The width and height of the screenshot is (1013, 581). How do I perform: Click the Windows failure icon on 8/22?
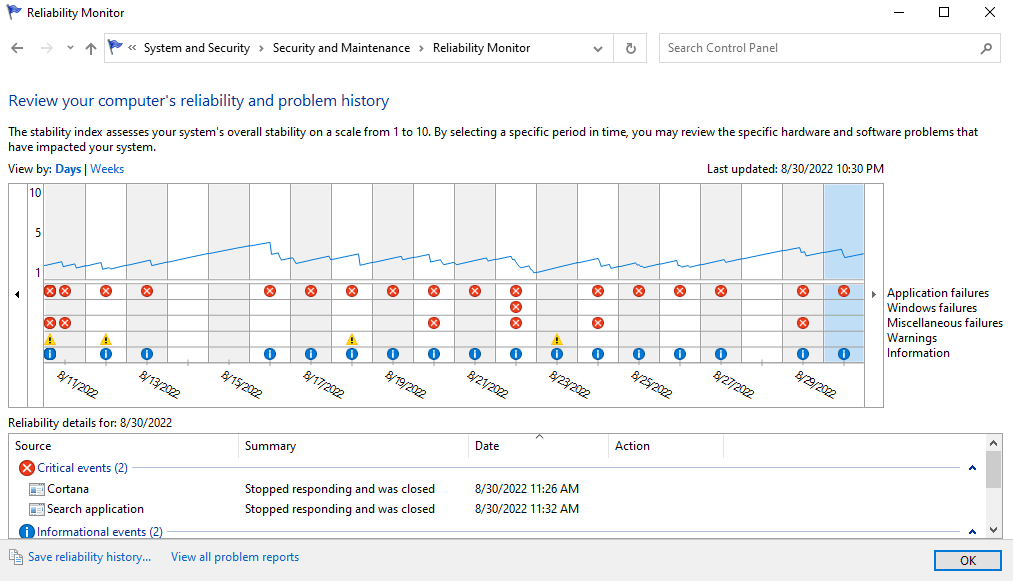[x=516, y=307]
